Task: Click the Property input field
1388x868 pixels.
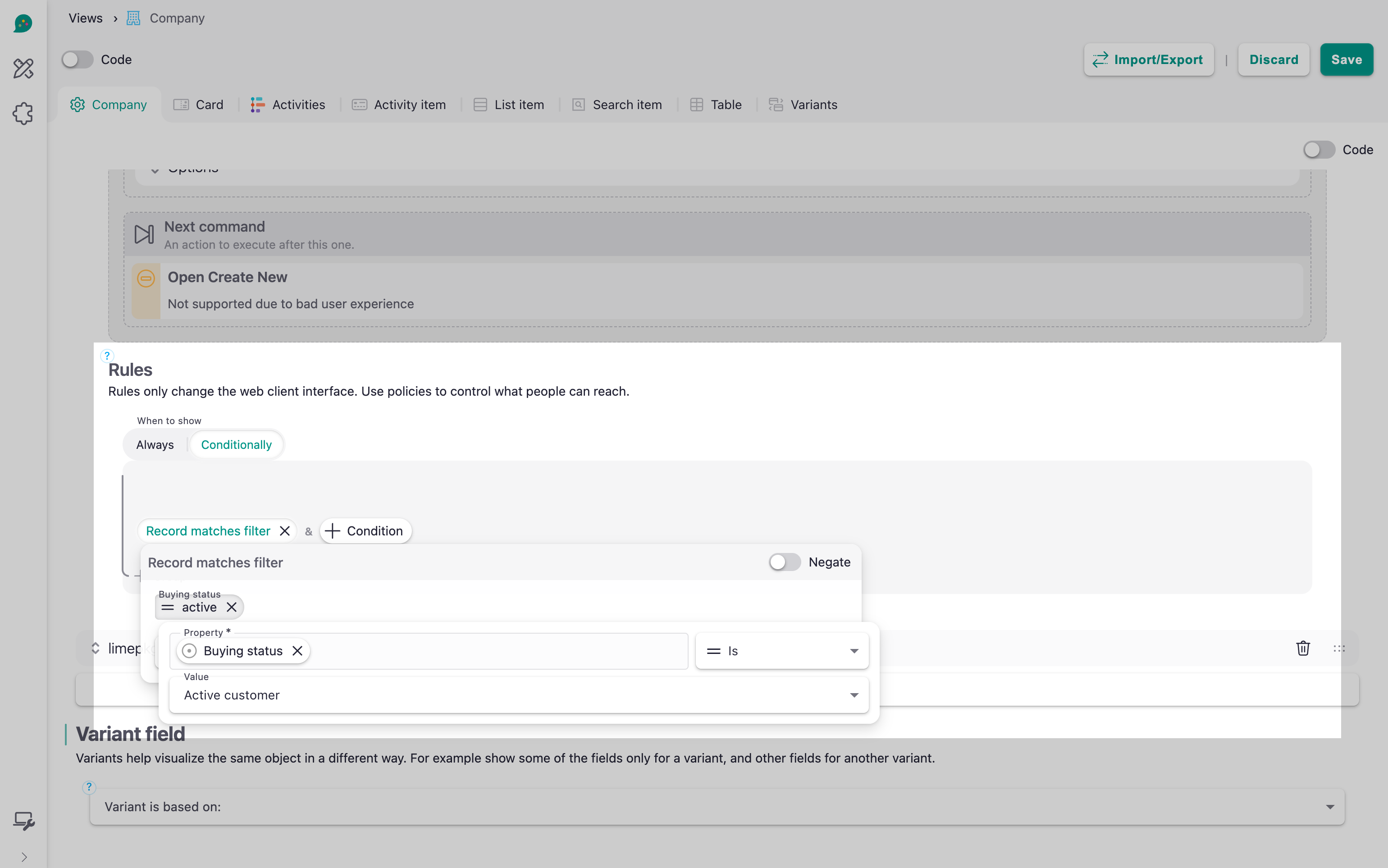Action: point(429,650)
